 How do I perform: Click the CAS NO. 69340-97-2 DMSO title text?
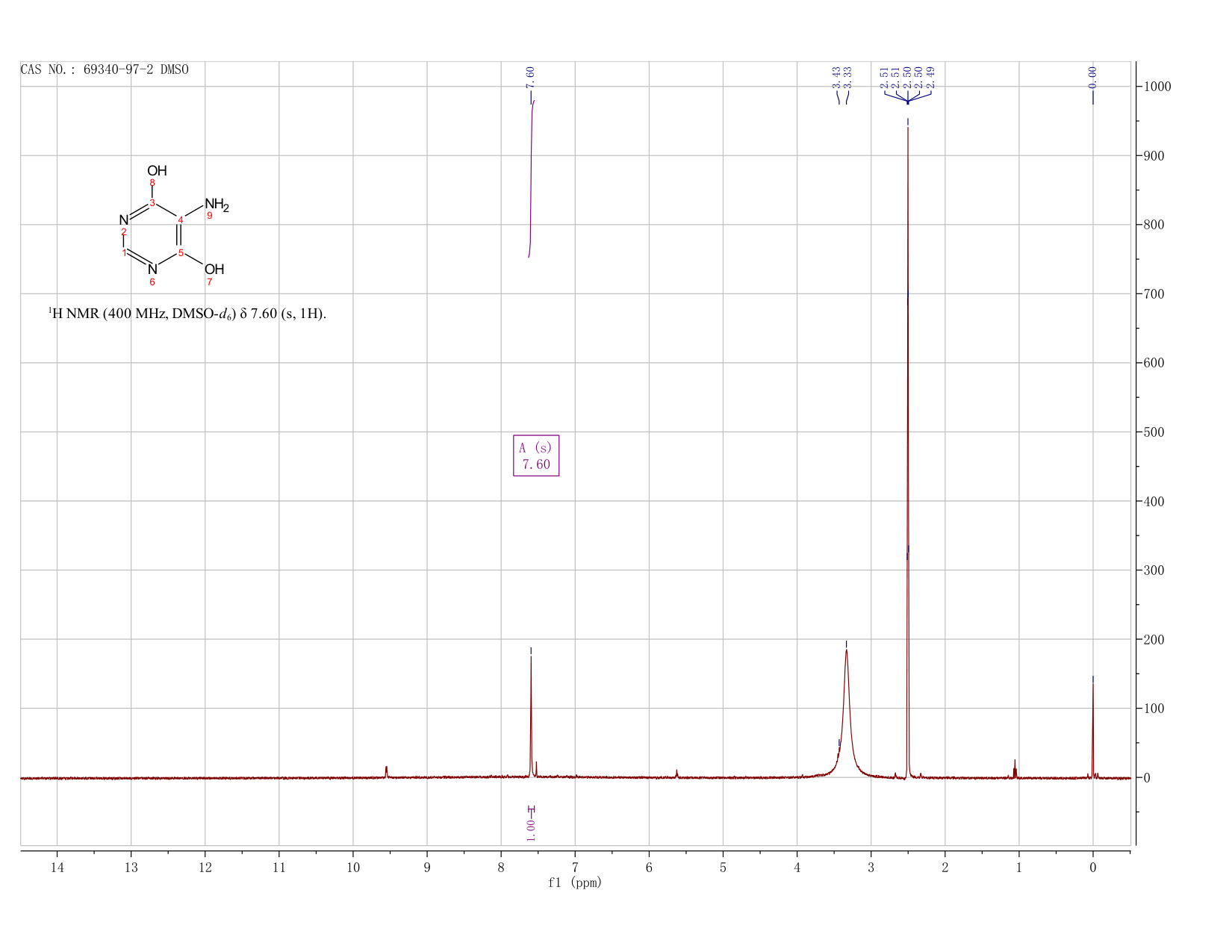point(105,69)
